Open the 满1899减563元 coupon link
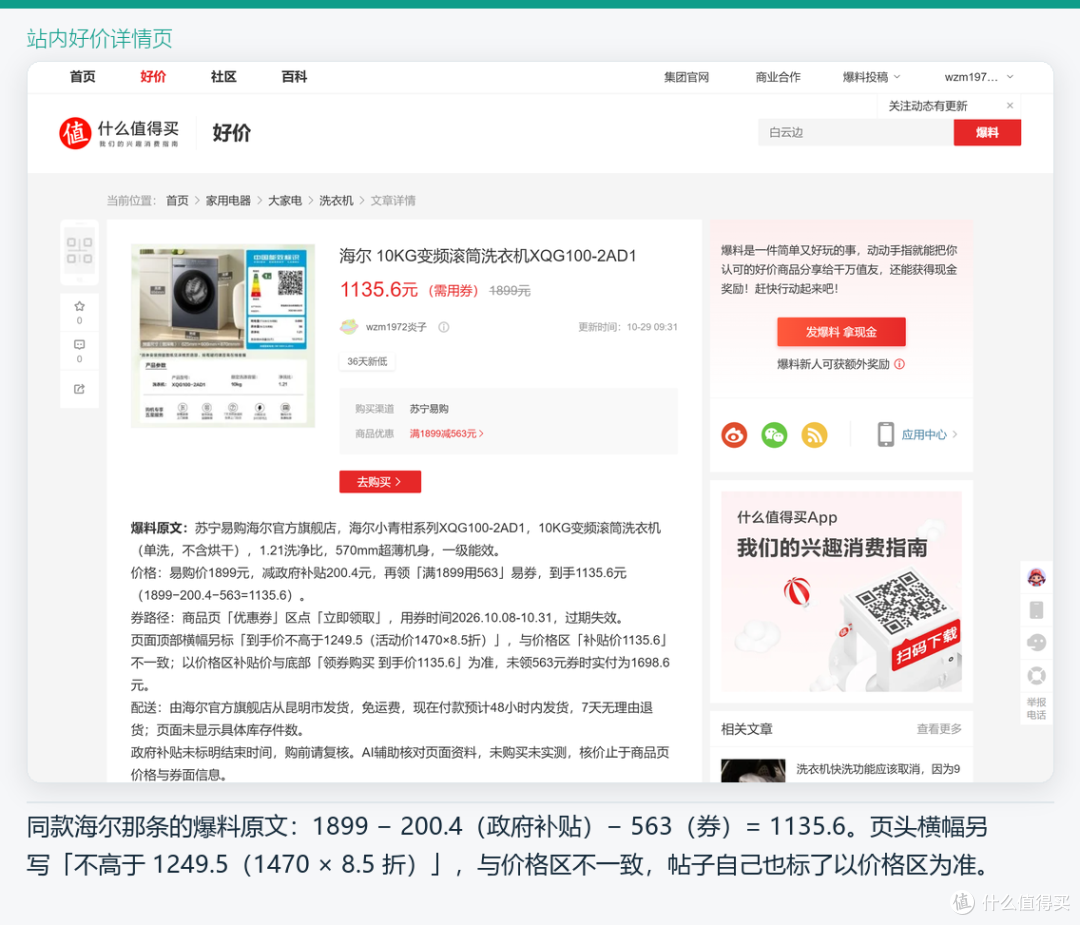 [446, 433]
